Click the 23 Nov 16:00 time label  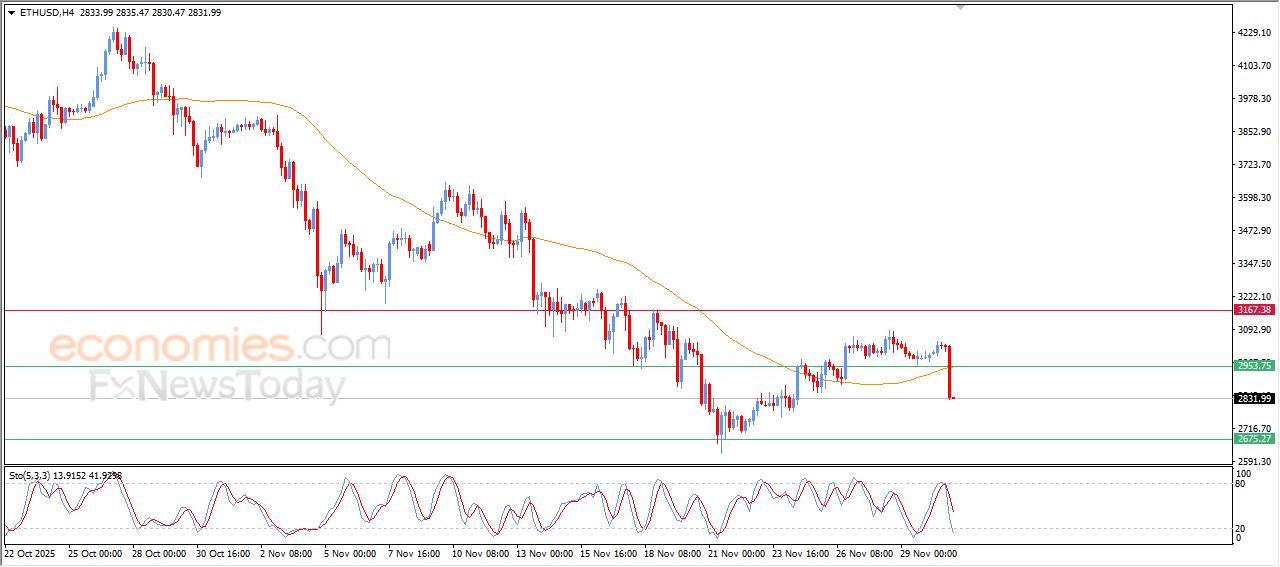(x=799, y=552)
